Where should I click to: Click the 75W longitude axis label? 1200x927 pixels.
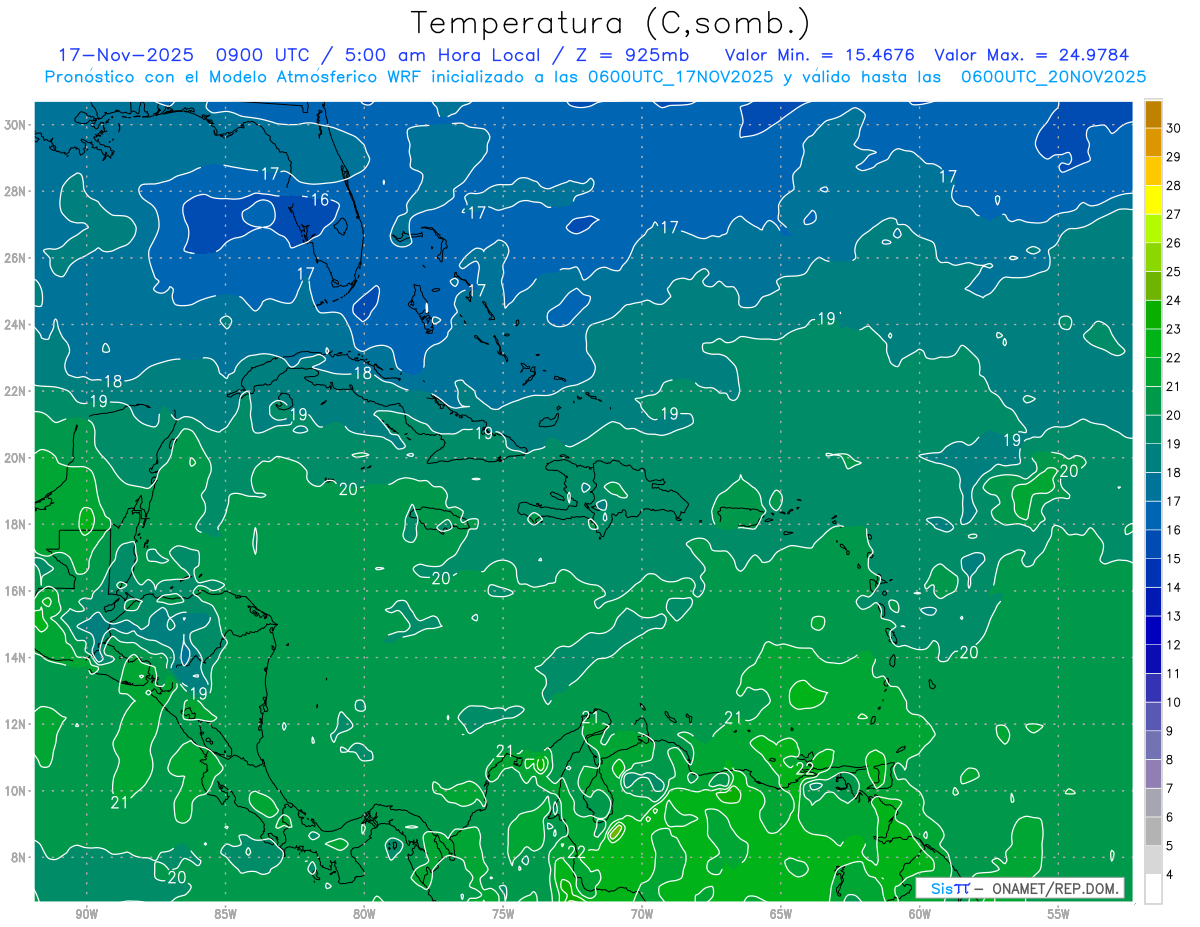[503, 914]
